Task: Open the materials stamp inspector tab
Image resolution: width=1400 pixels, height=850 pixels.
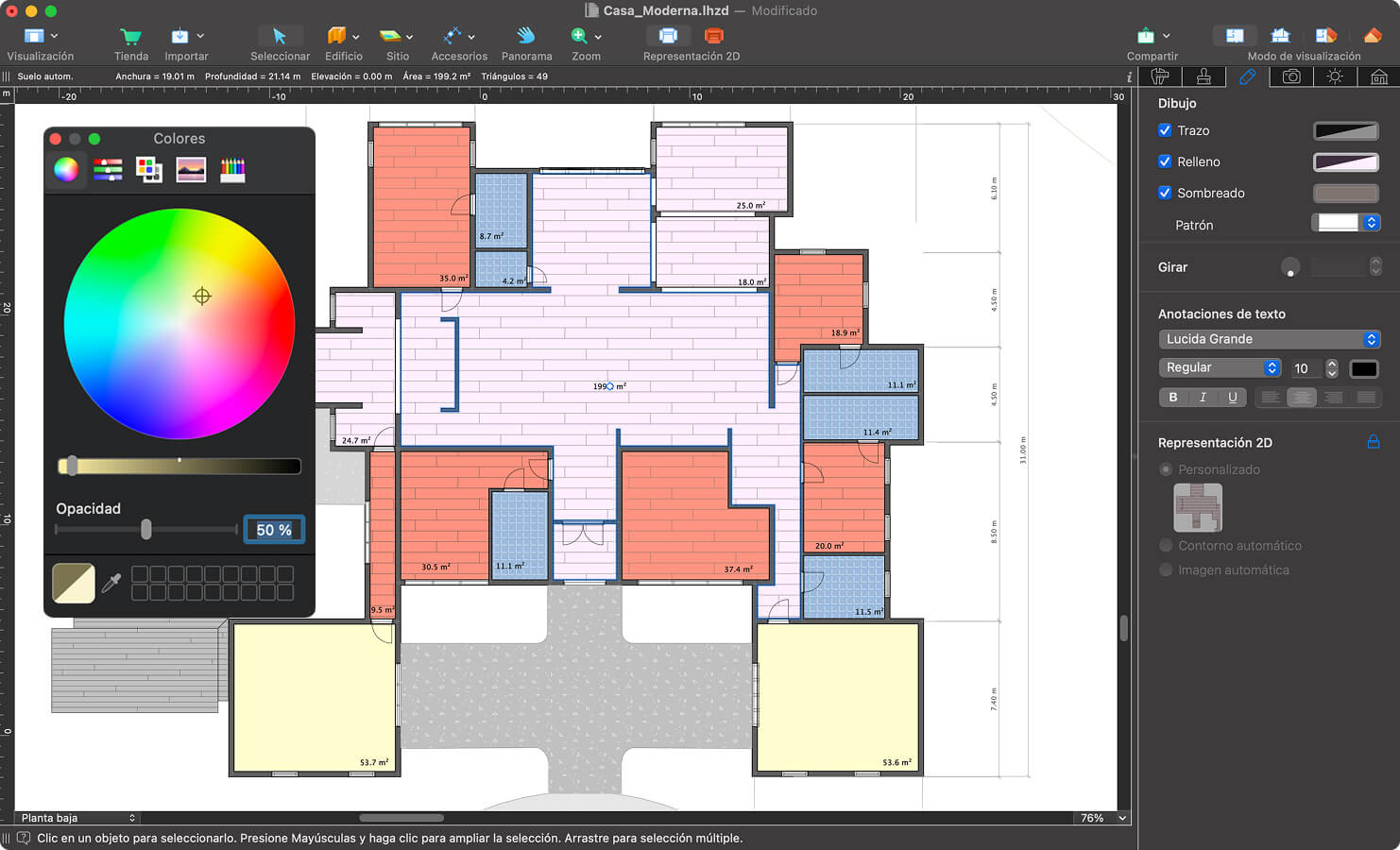Action: point(1204,76)
